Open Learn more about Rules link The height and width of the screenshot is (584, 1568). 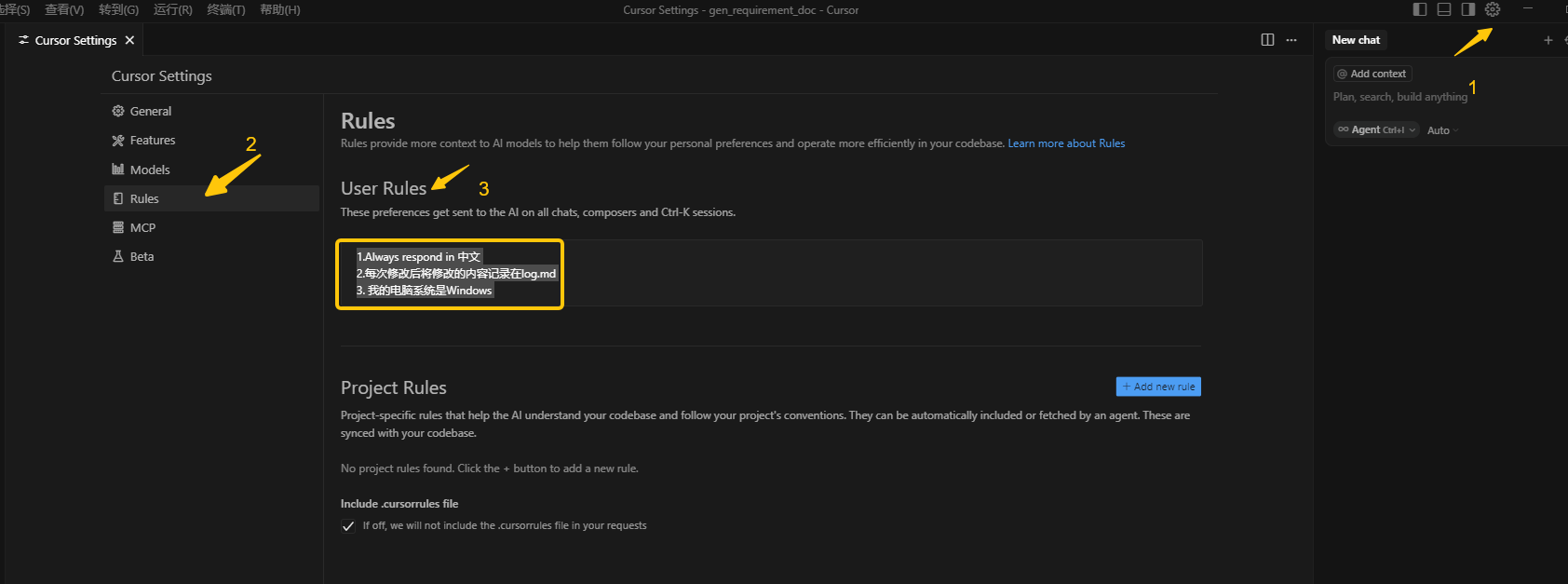[1066, 143]
